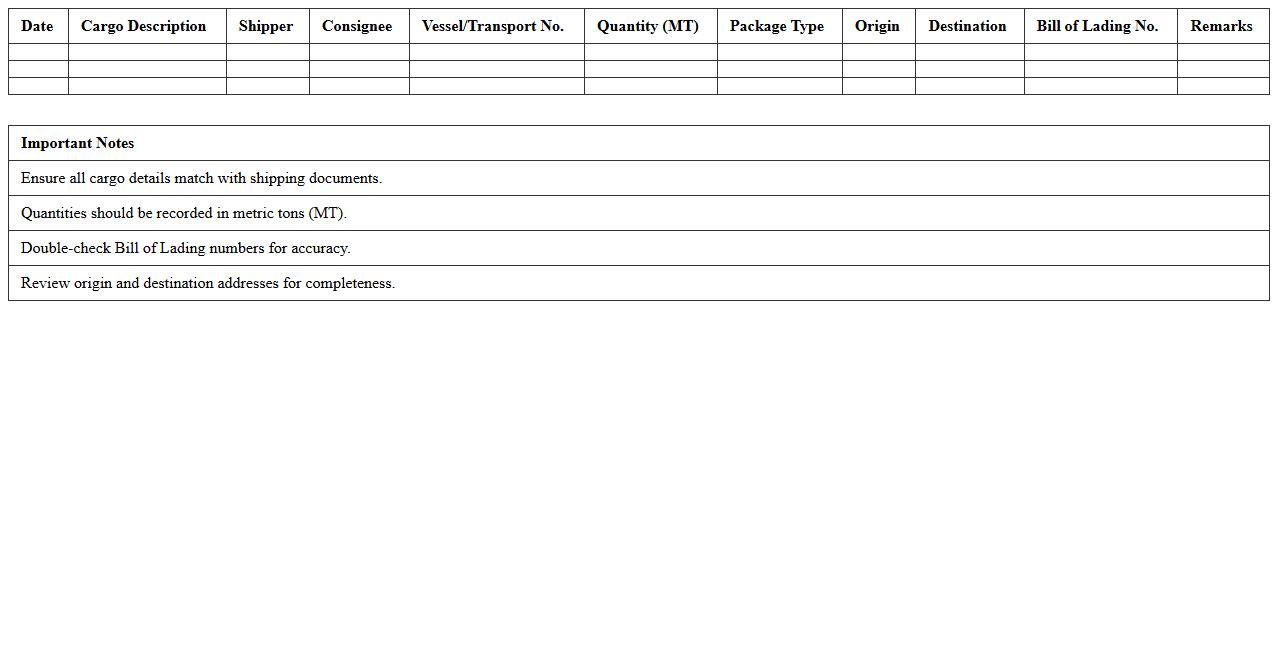Image resolution: width=1278 pixels, height=650 pixels.
Task: Select the note about metric tons recording
Action: click(637, 212)
